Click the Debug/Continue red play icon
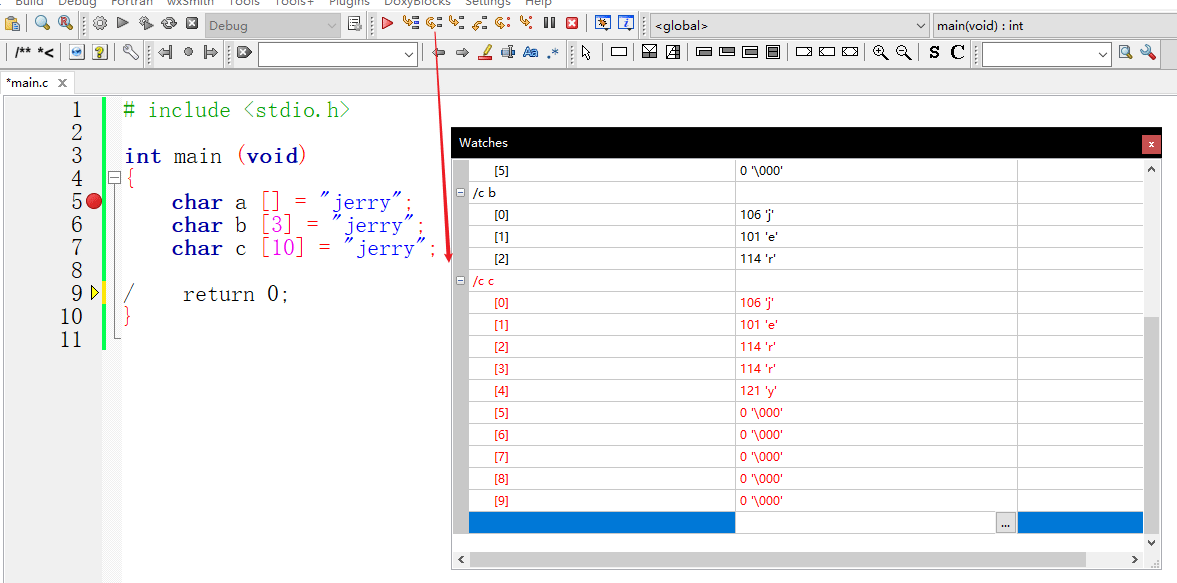 pos(387,23)
